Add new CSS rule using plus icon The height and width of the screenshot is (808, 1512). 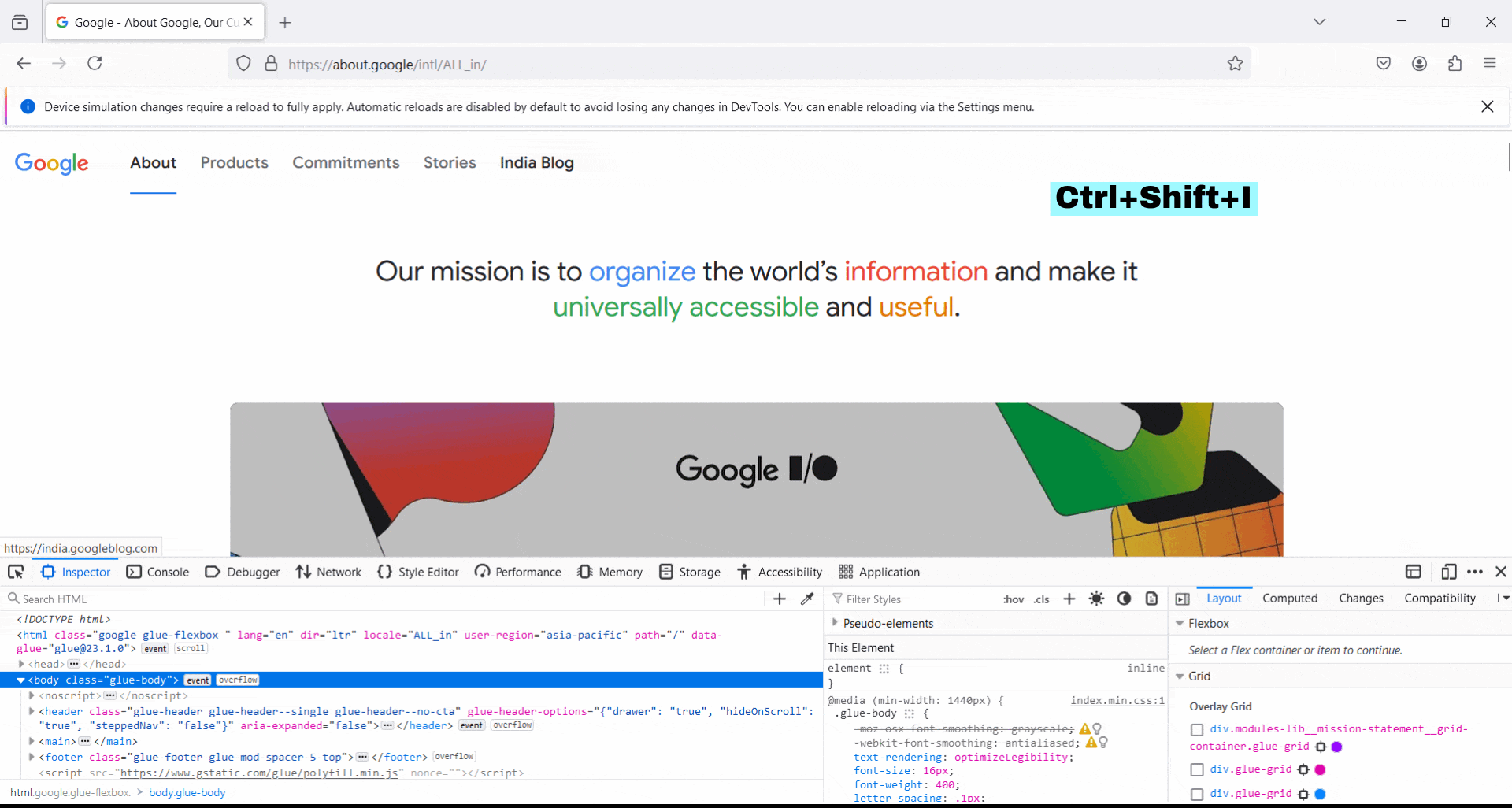click(1069, 599)
